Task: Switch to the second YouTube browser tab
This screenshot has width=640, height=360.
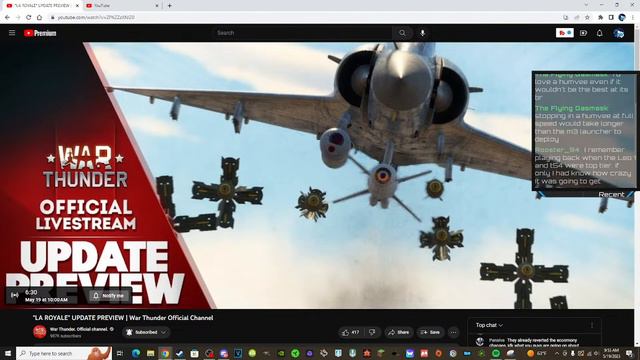Action: click(x=122, y=6)
